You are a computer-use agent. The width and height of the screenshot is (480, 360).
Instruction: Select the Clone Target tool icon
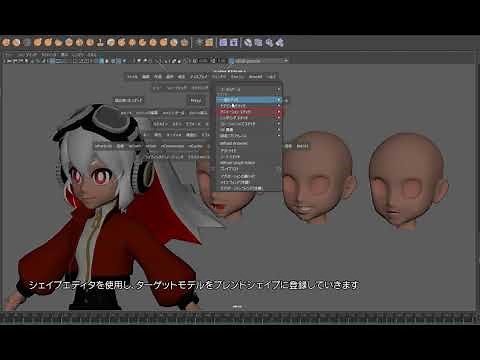coord(258,43)
